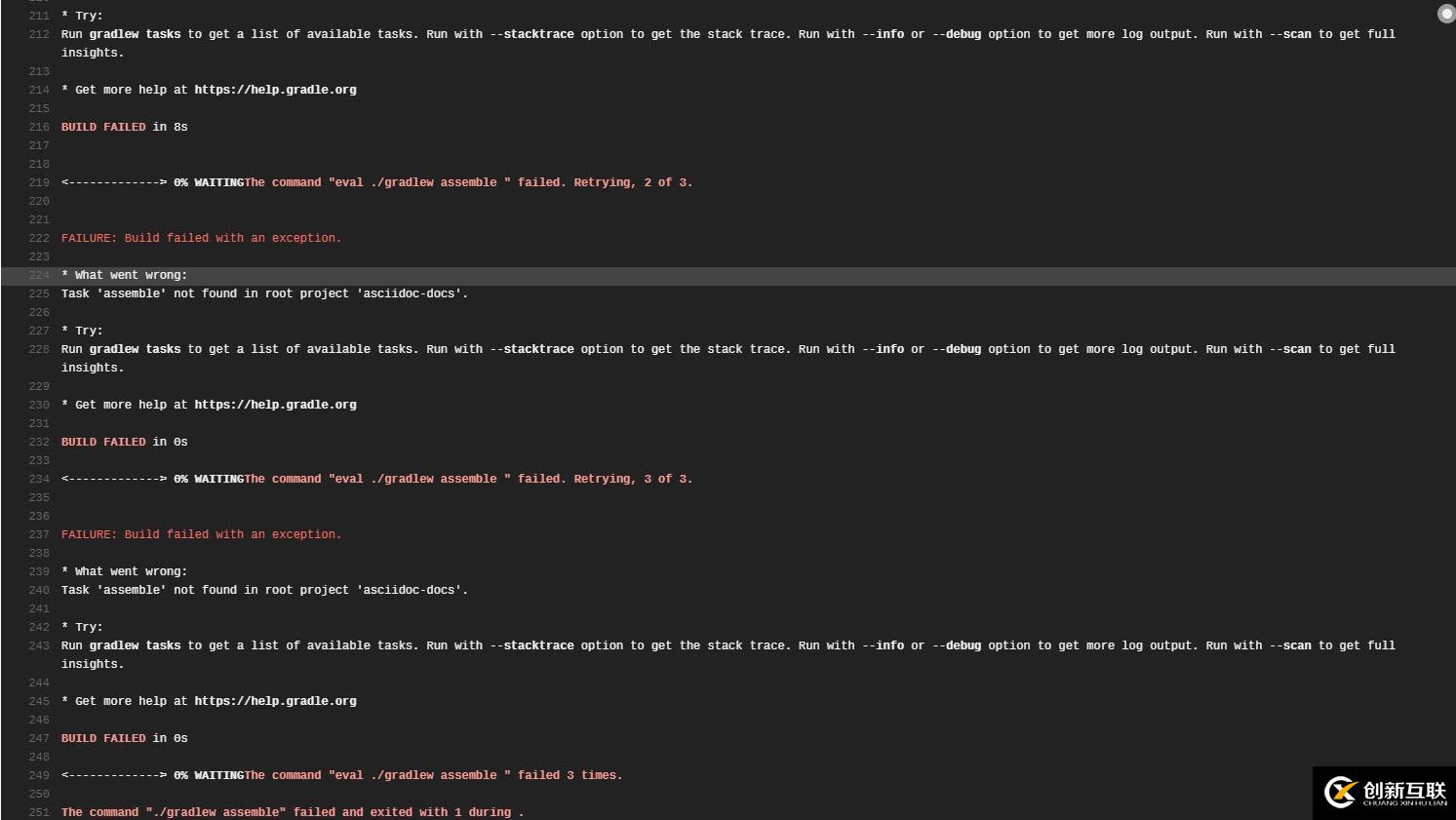The height and width of the screenshot is (820, 1456).
Task: Click line number 232 in the gutter
Action: coord(39,442)
